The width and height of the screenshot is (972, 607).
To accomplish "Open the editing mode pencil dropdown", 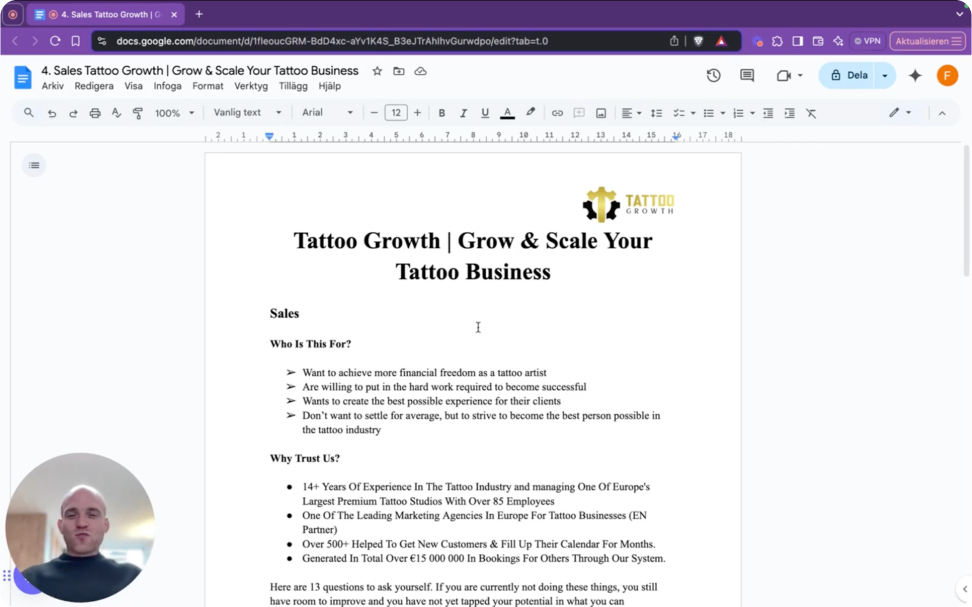I will click(x=899, y=113).
